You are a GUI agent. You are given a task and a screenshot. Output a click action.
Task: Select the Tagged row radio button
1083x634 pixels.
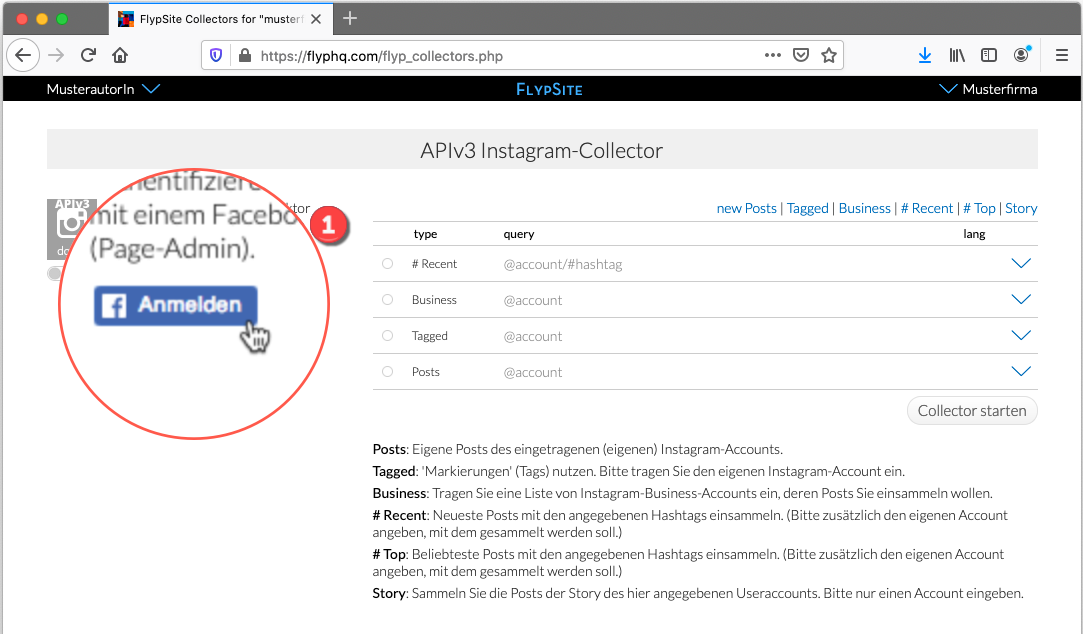[387, 336]
